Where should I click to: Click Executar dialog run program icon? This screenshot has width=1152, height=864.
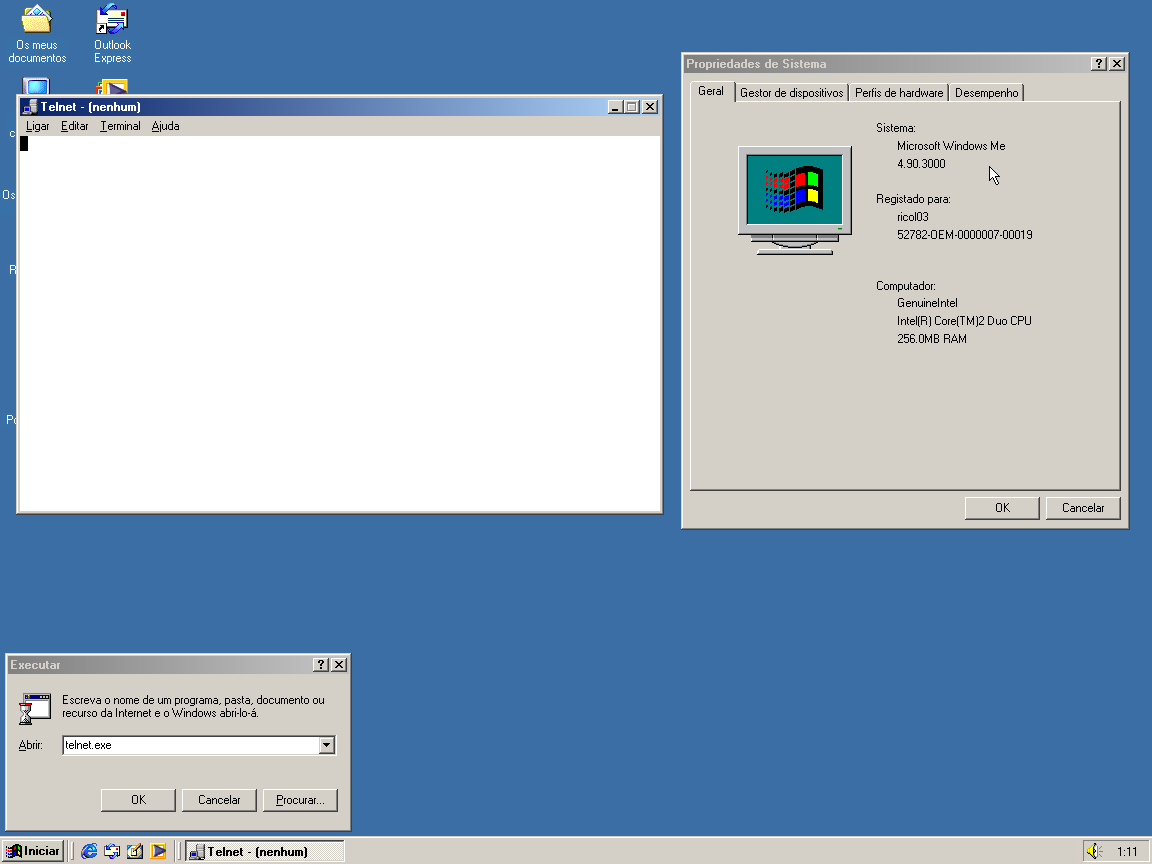pyautogui.click(x=35, y=709)
